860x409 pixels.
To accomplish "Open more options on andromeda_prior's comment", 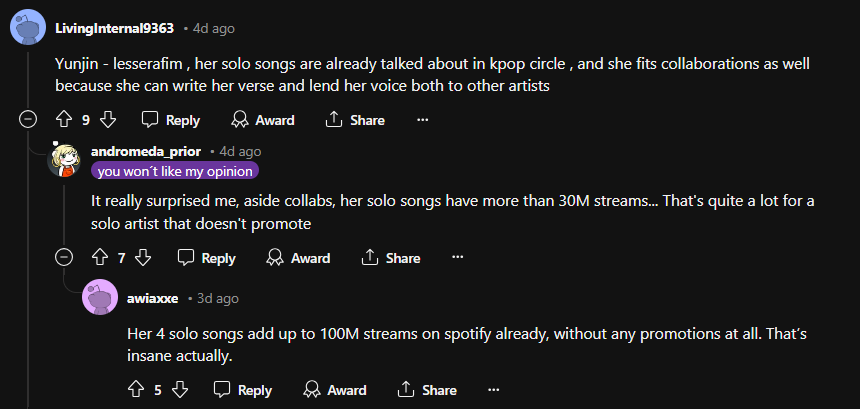I will pyautogui.click(x=458, y=258).
